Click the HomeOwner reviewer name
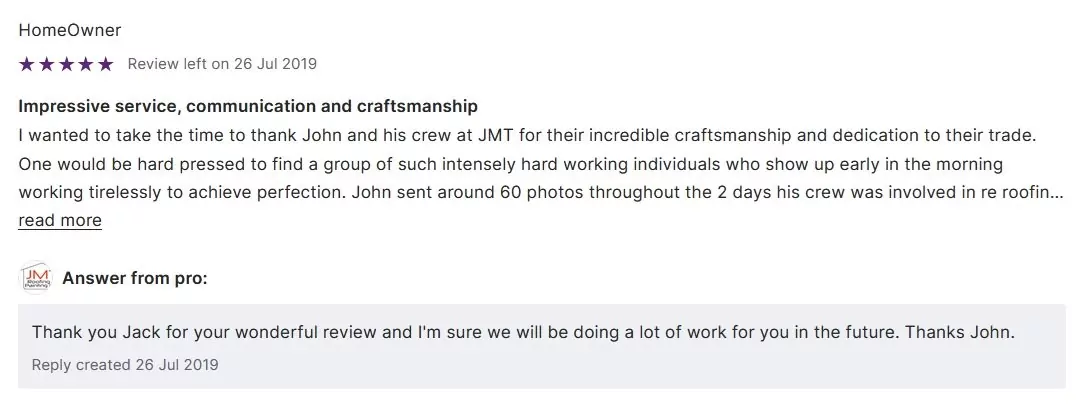The width and height of the screenshot is (1083, 407). click(x=70, y=30)
